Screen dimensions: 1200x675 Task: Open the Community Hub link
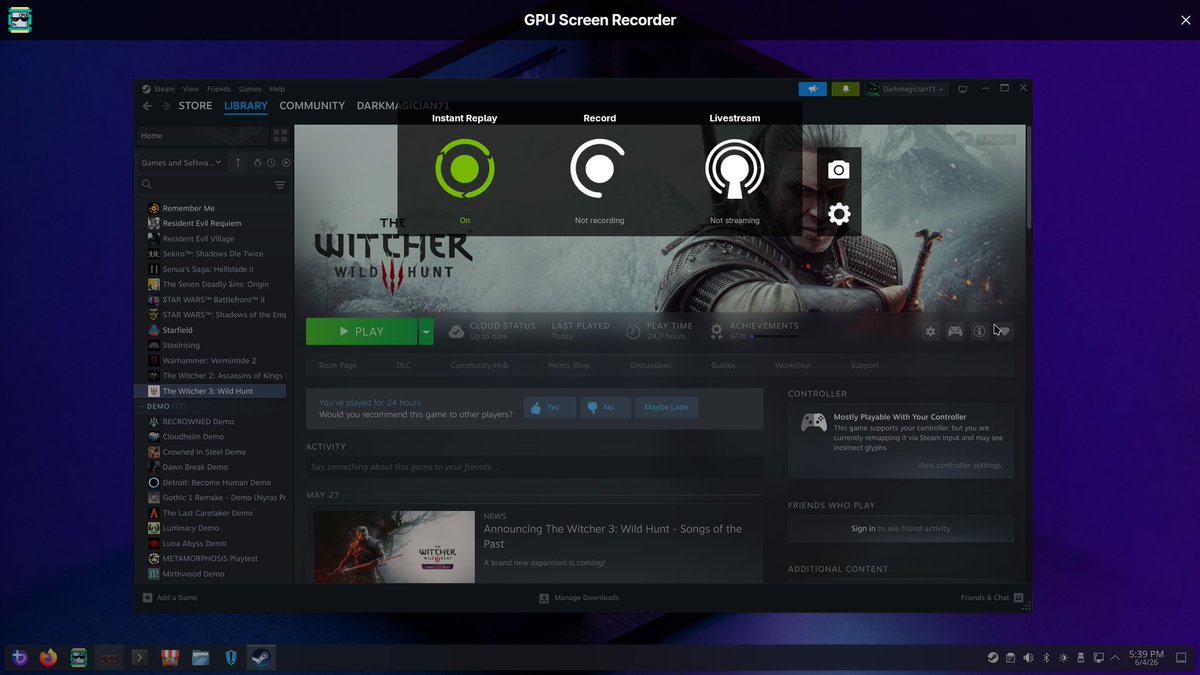(x=479, y=365)
